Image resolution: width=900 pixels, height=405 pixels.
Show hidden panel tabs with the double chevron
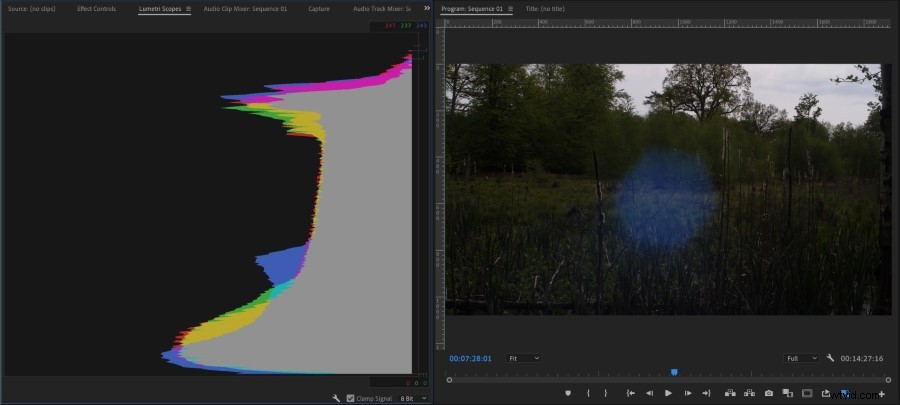click(x=426, y=8)
